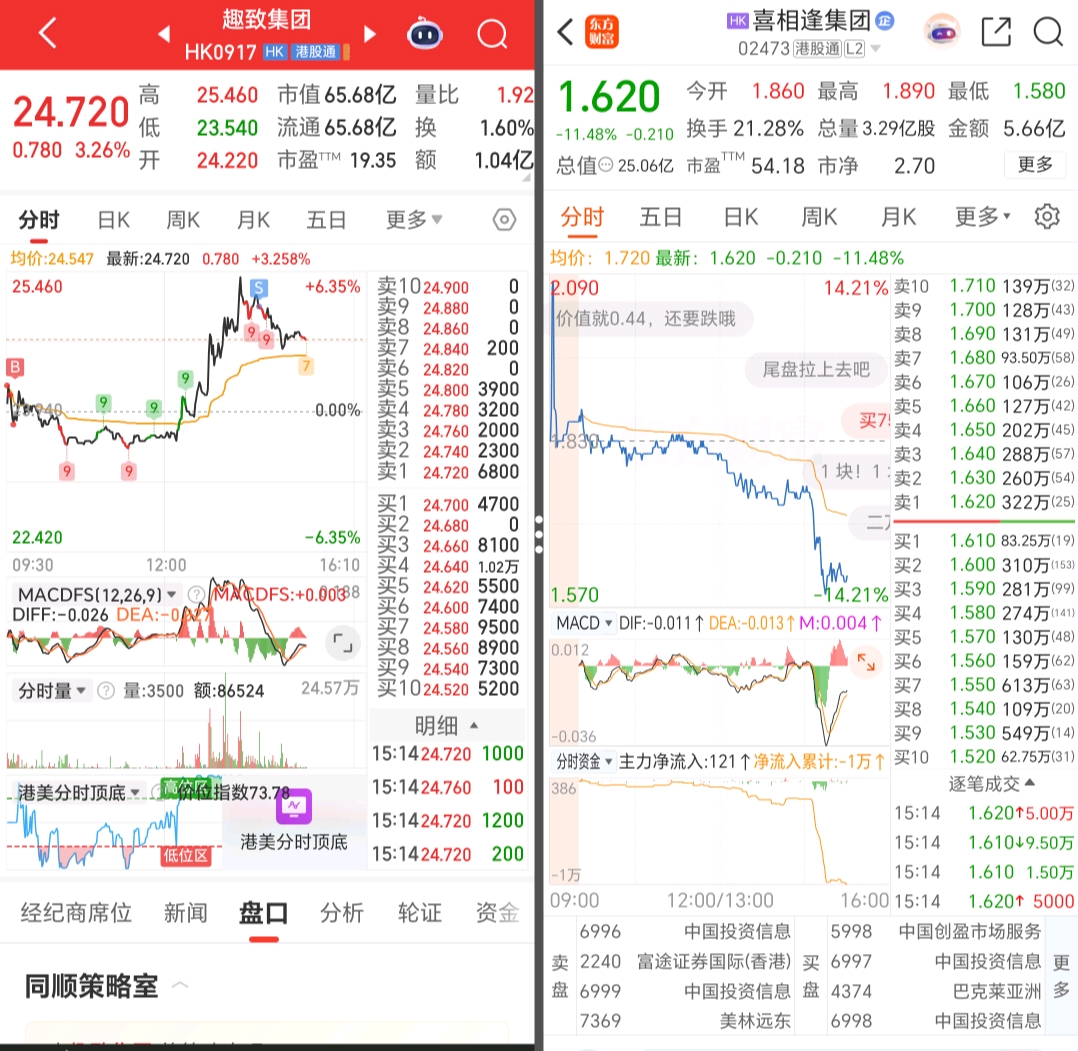Image resolution: width=1078 pixels, height=1051 pixels.
Task: Expand dropdown next to L2 label
Action: pyautogui.click(x=875, y=49)
